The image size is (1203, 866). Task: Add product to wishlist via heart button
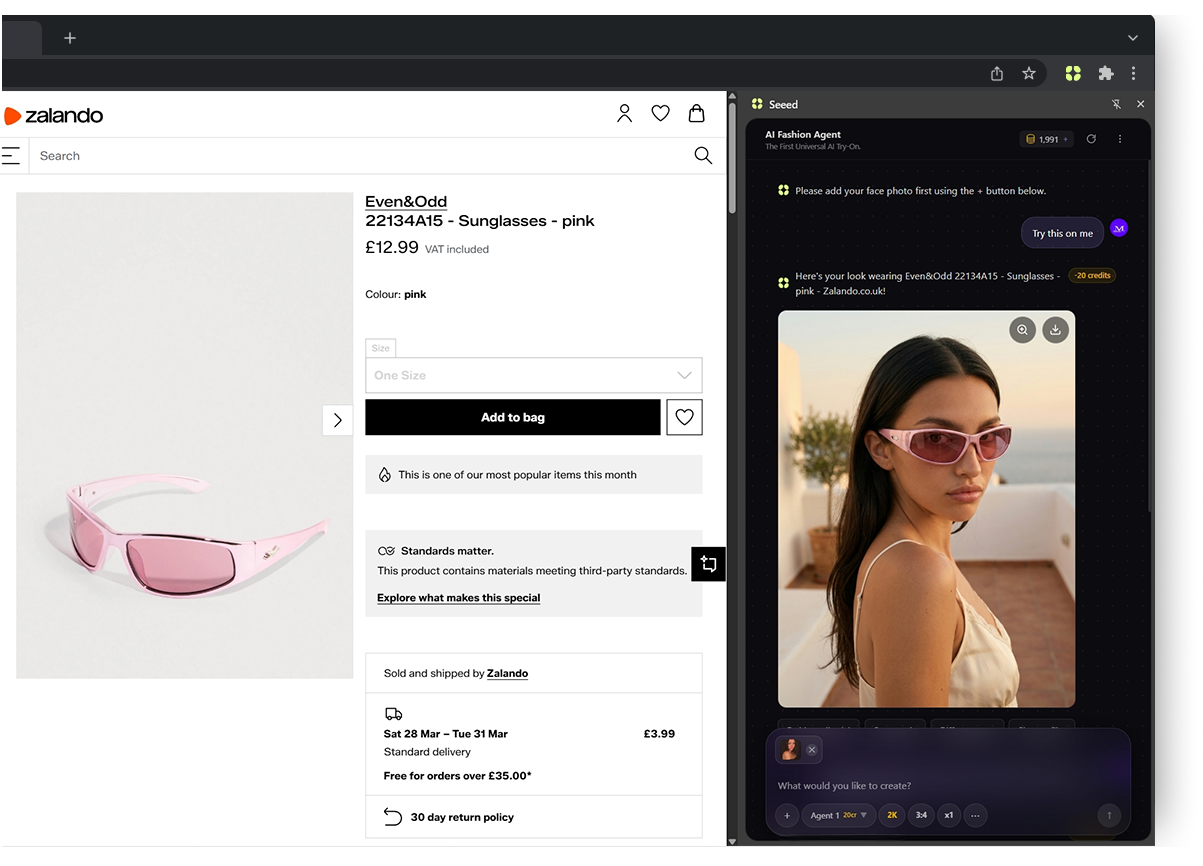tap(685, 417)
